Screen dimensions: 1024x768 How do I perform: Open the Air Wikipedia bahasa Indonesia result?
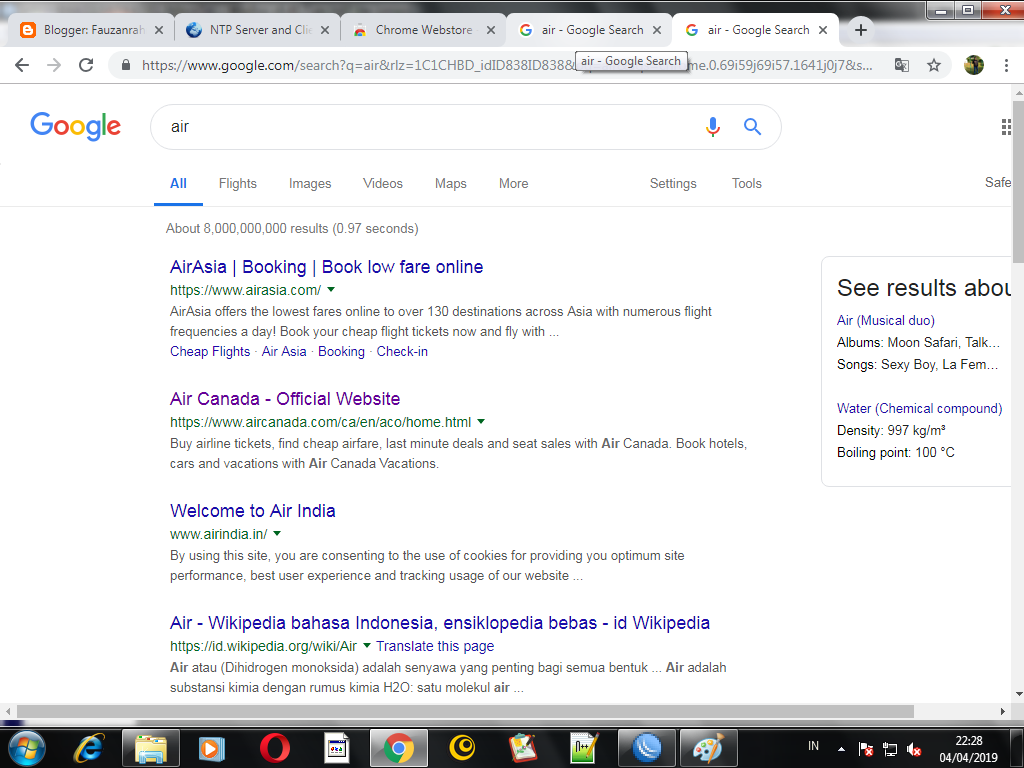point(440,623)
